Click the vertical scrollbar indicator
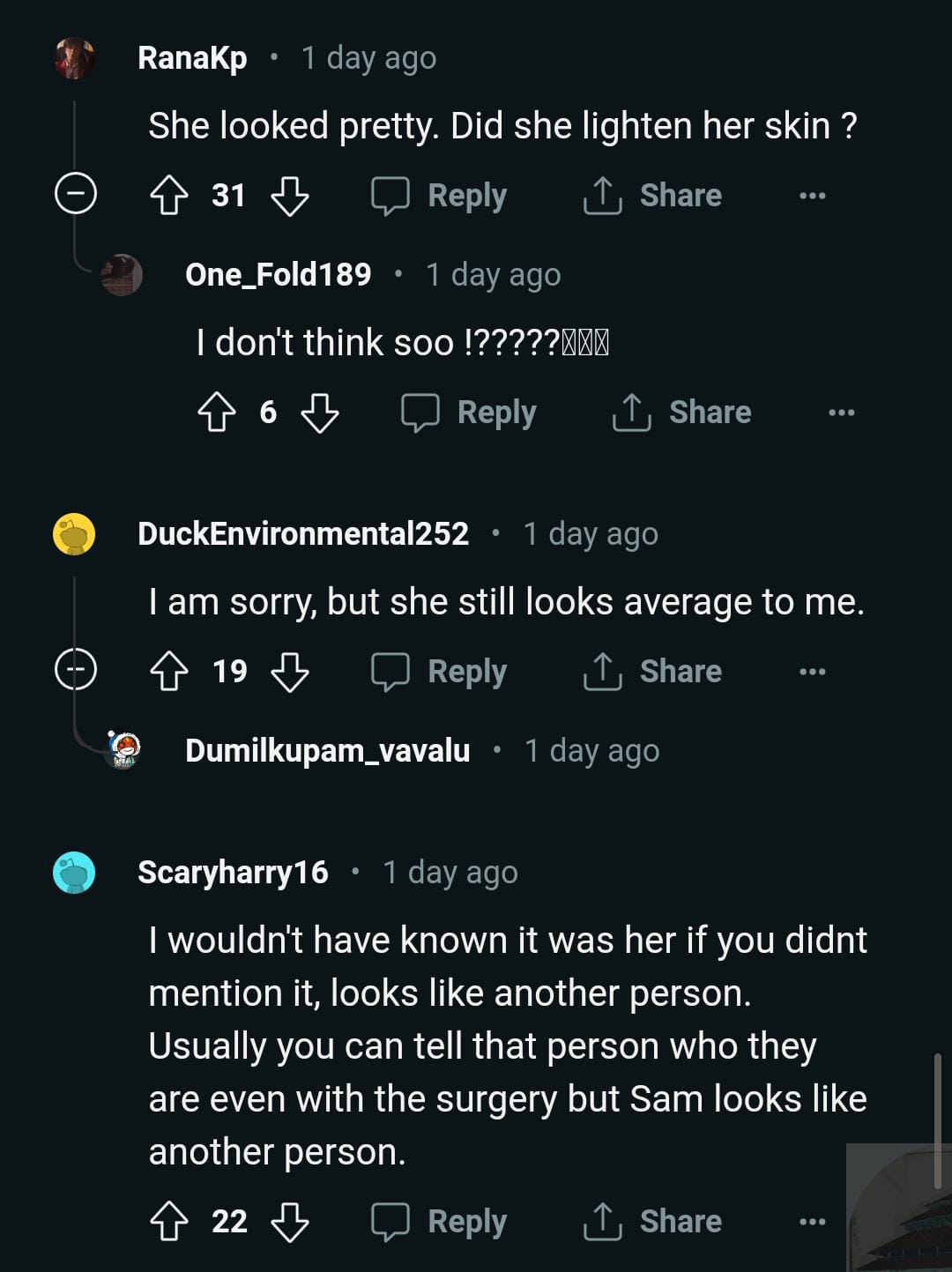Image resolution: width=952 pixels, height=1272 pixels. pos(938,1121)
